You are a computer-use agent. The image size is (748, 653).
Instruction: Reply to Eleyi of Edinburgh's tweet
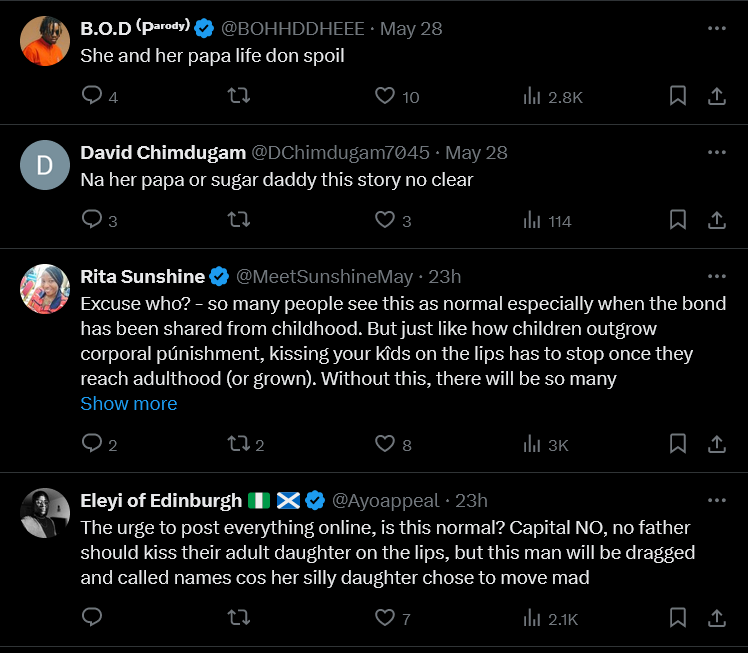92,618
